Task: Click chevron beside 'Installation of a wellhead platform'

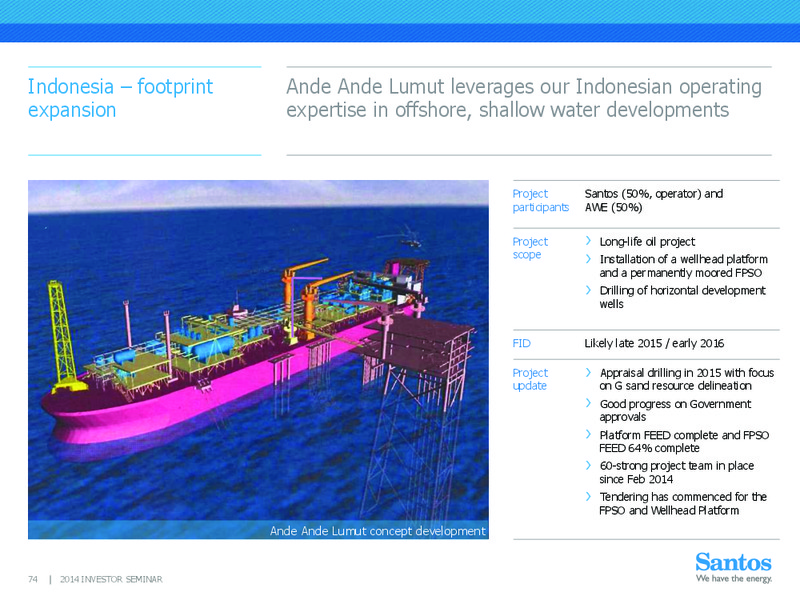Action: pos(588,259)
